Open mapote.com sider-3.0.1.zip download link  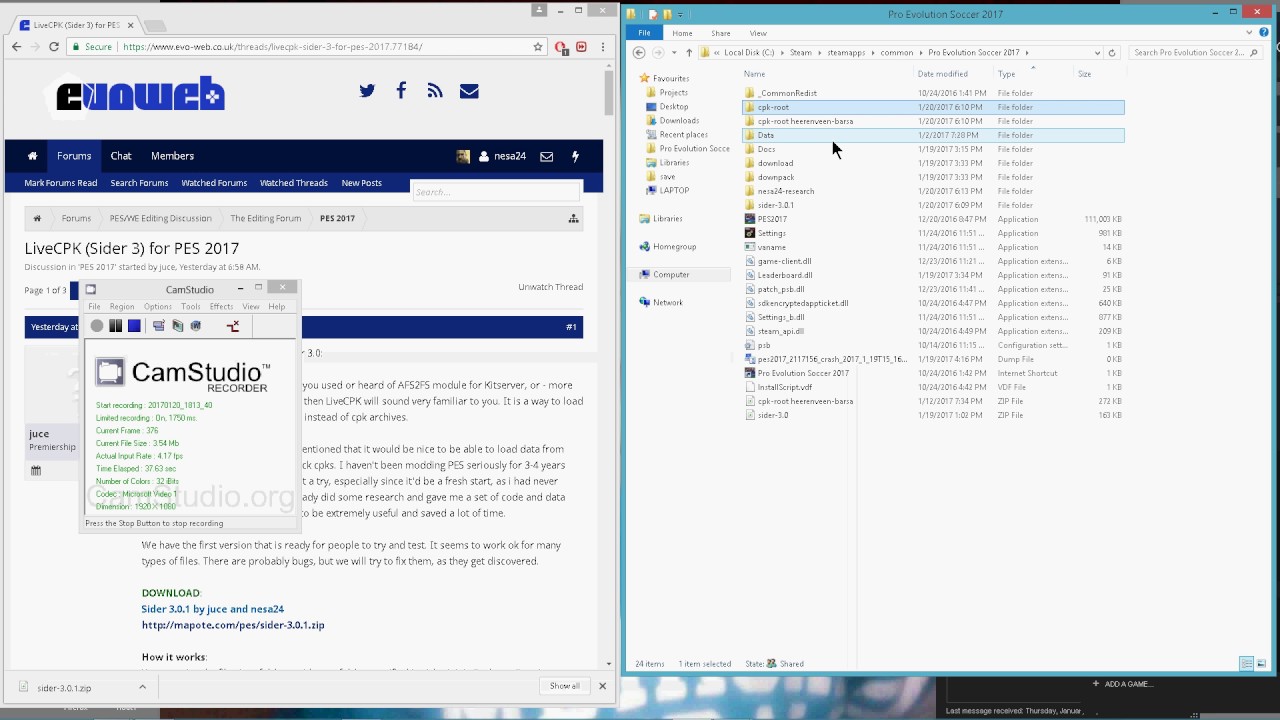233,625
